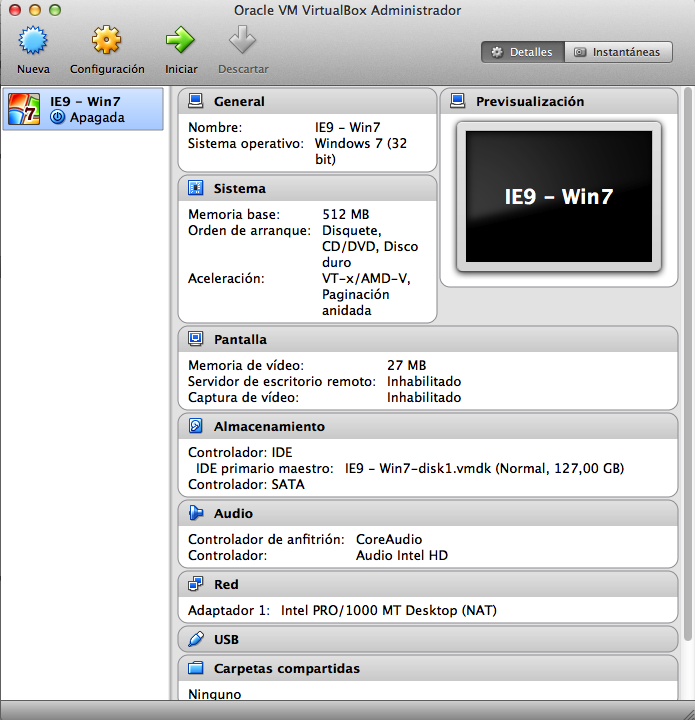Click the grayed Descartar down-arrow icon
Viewport: 695px width, 720px height.
point(242,40)
